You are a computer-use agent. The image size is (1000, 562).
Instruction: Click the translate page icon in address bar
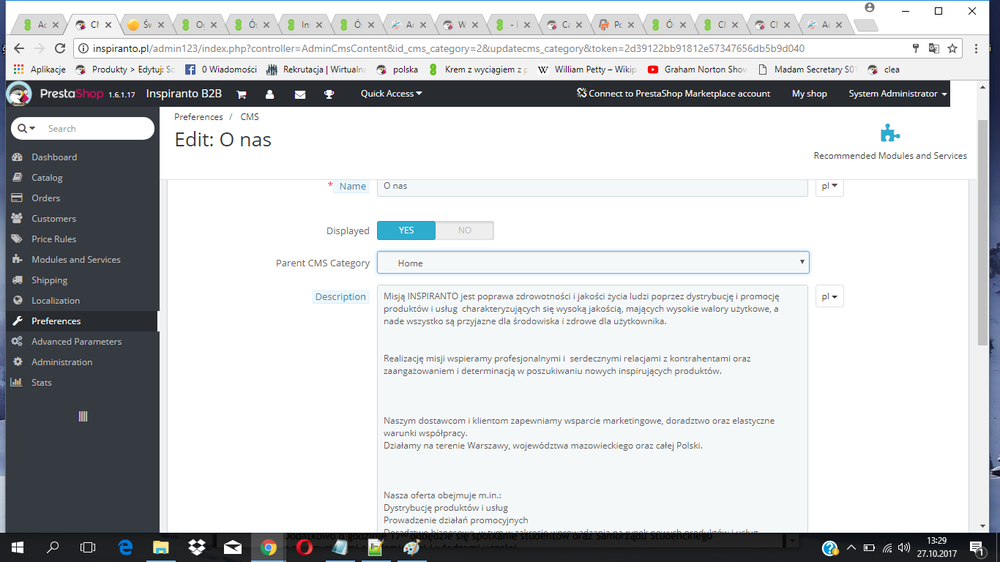[x=934, y=48]
